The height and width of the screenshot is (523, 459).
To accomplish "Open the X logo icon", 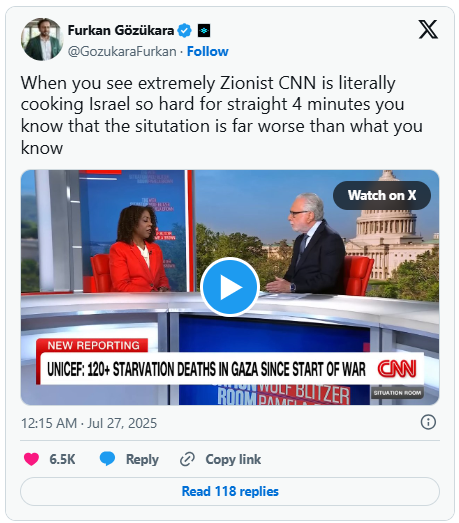I will point(428,29).
